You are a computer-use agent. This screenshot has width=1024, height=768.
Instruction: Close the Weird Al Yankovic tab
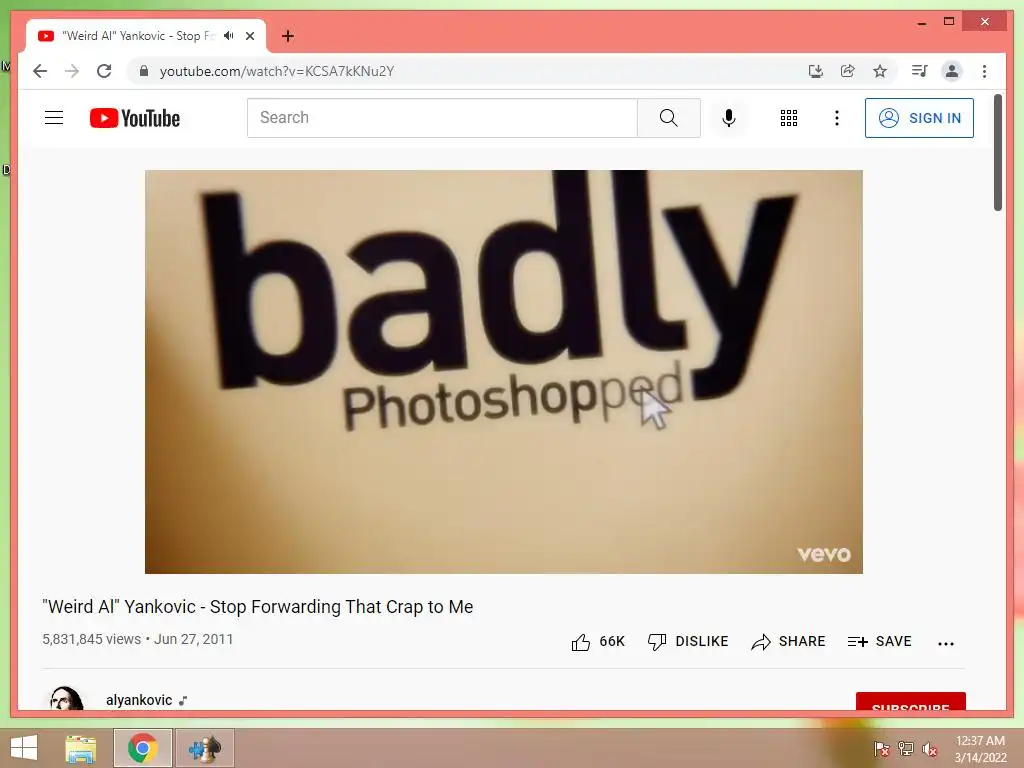pyautogui.click(x=250, y=36)
